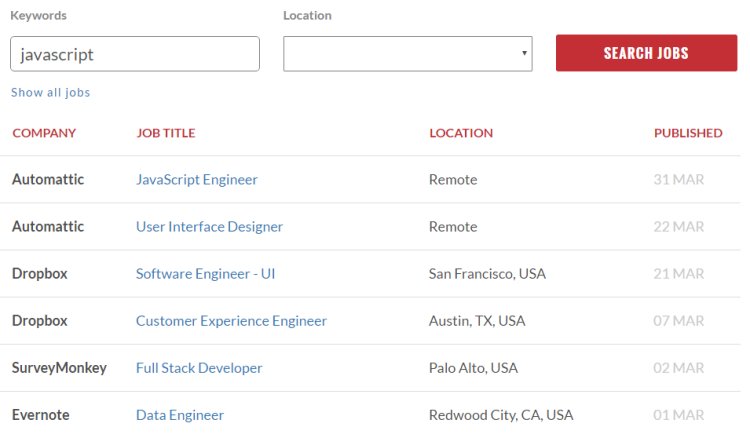Click the Keywords field label
The height and width of the screenshot is (438, 750).
(39, 16)
